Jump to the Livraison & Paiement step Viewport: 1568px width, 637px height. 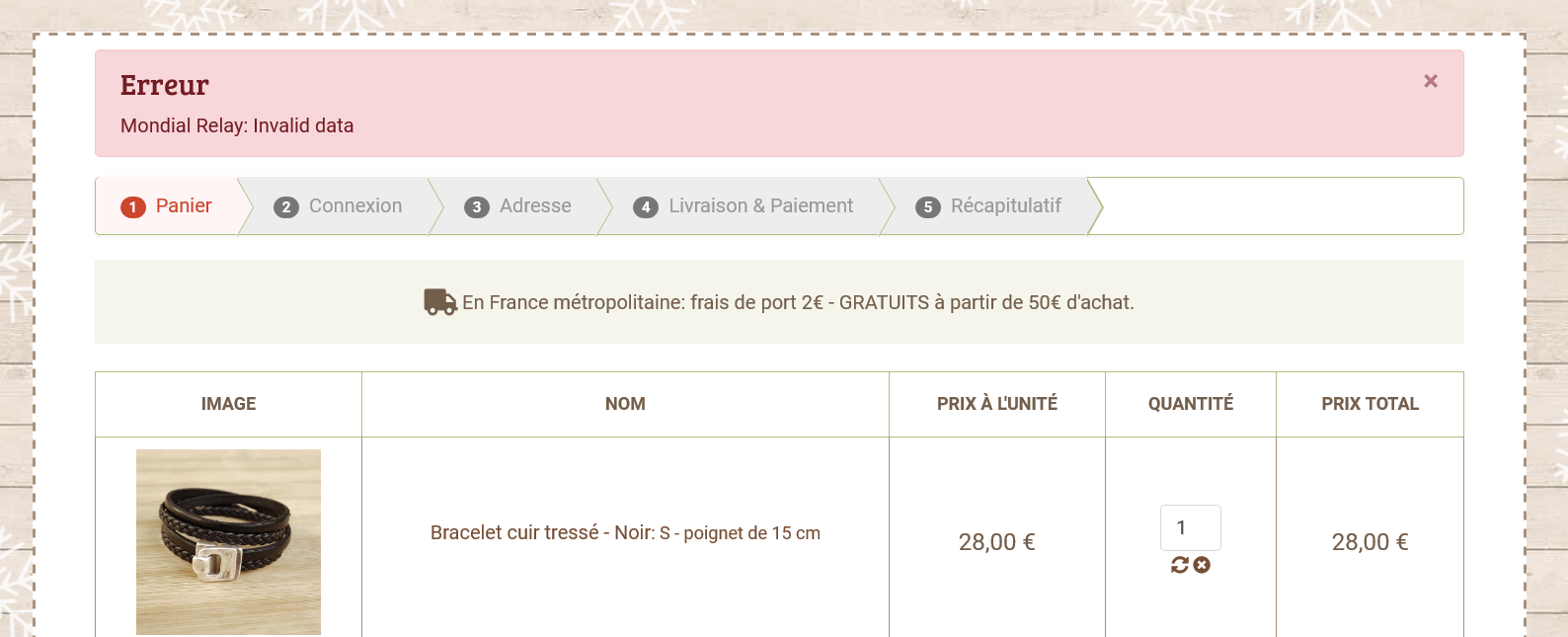pos(744,206)
